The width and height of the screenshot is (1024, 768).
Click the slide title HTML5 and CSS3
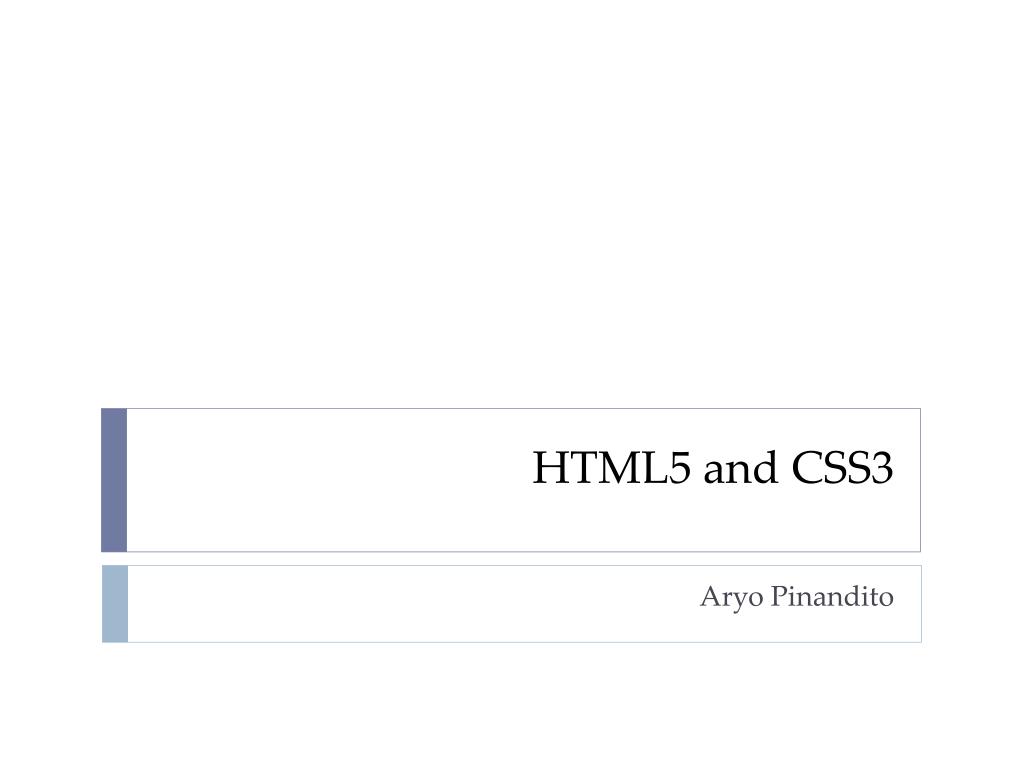pyautogui.click(x=712, y=468)
